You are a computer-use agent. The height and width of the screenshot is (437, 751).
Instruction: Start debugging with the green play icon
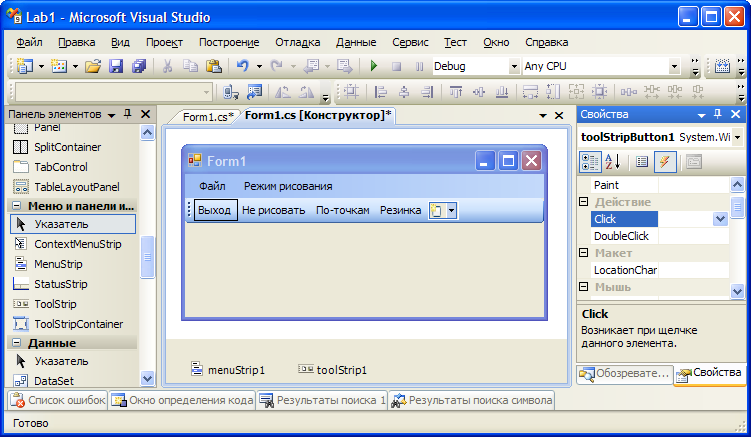tap(374, 66)
